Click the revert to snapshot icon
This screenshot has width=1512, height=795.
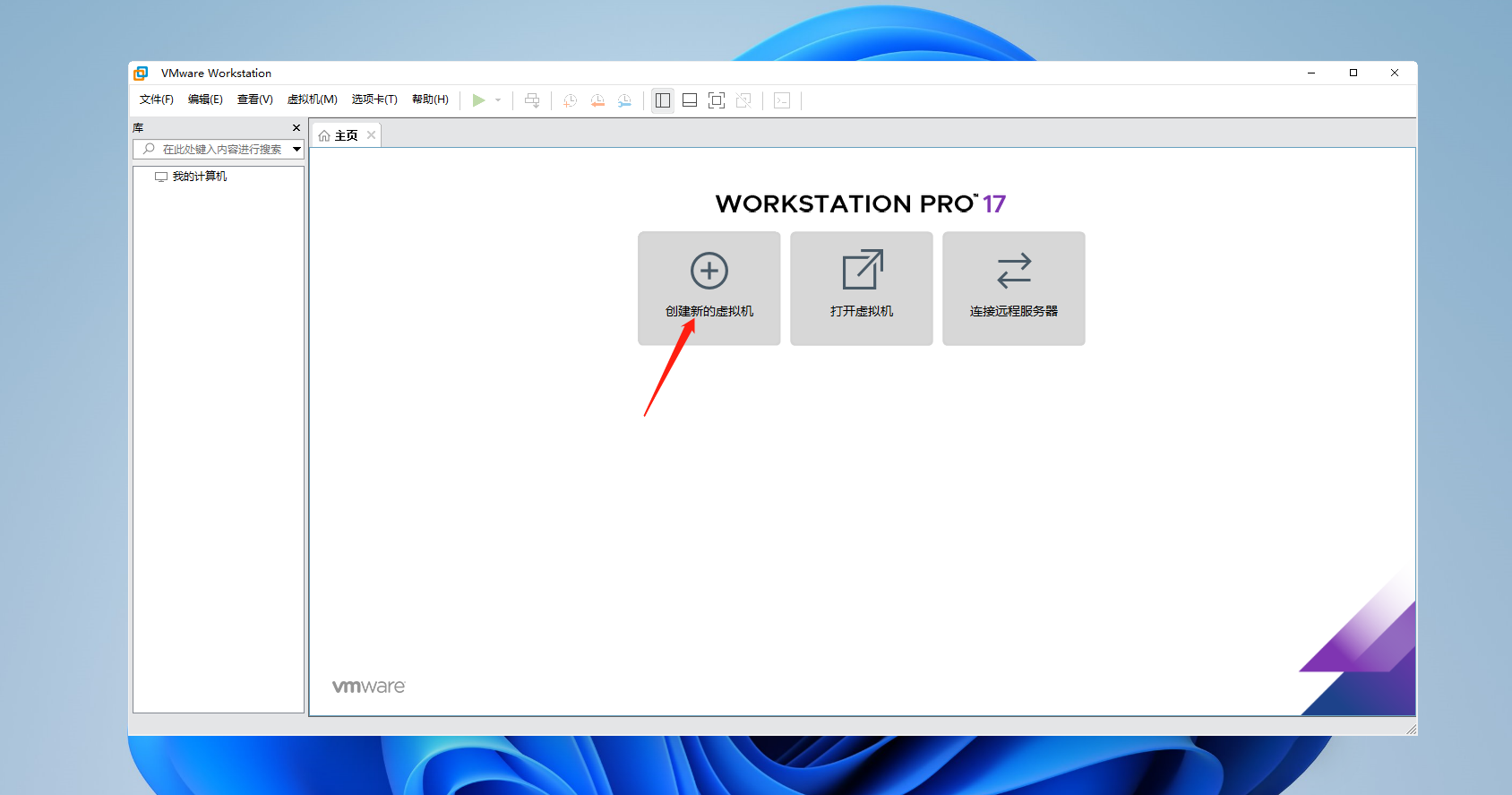[x=597, y=100]
